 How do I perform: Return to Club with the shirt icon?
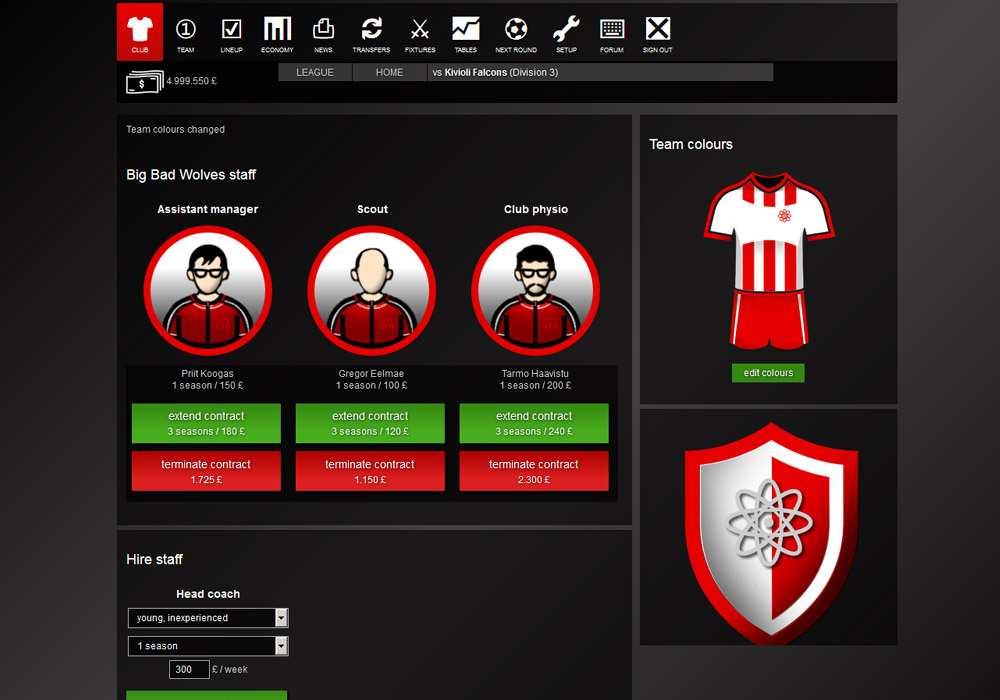[x=139, y=31]
